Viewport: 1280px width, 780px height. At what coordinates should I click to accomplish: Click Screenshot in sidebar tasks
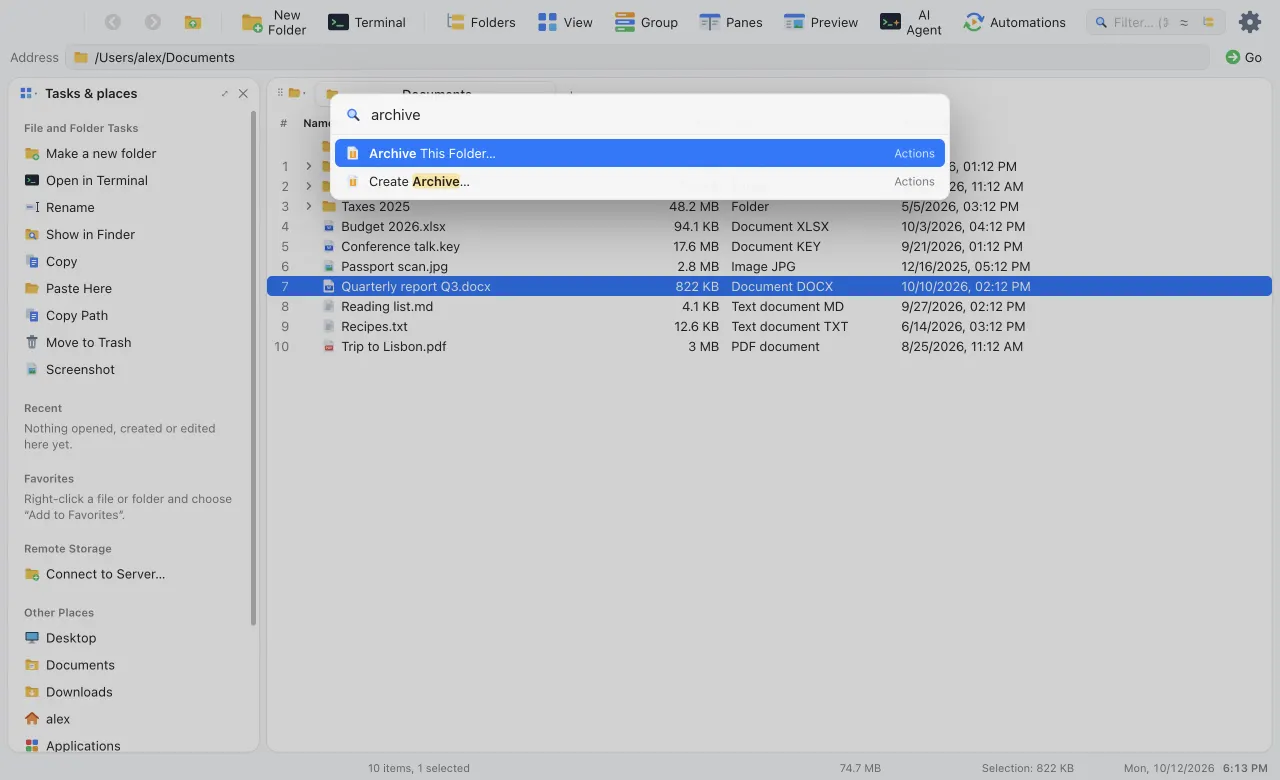point(69,369)
